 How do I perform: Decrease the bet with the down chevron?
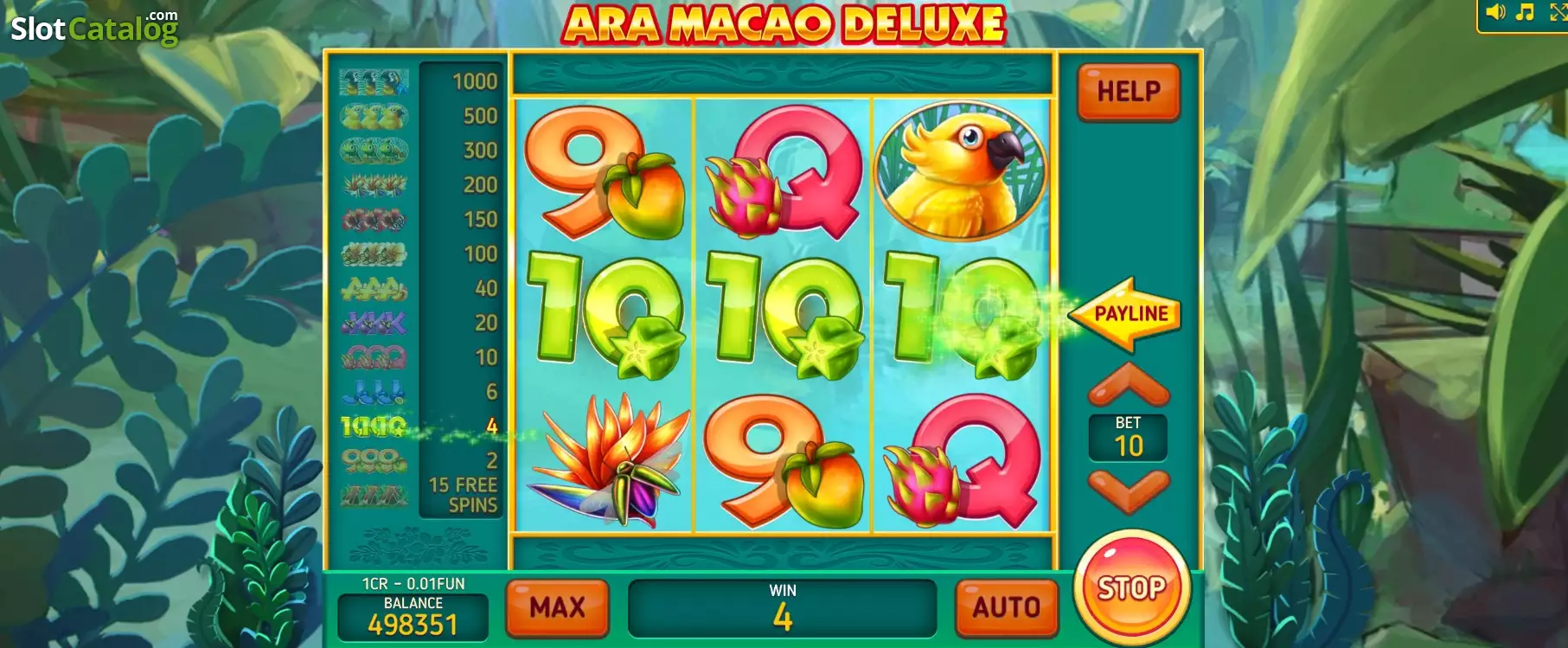pos(1129,491)
